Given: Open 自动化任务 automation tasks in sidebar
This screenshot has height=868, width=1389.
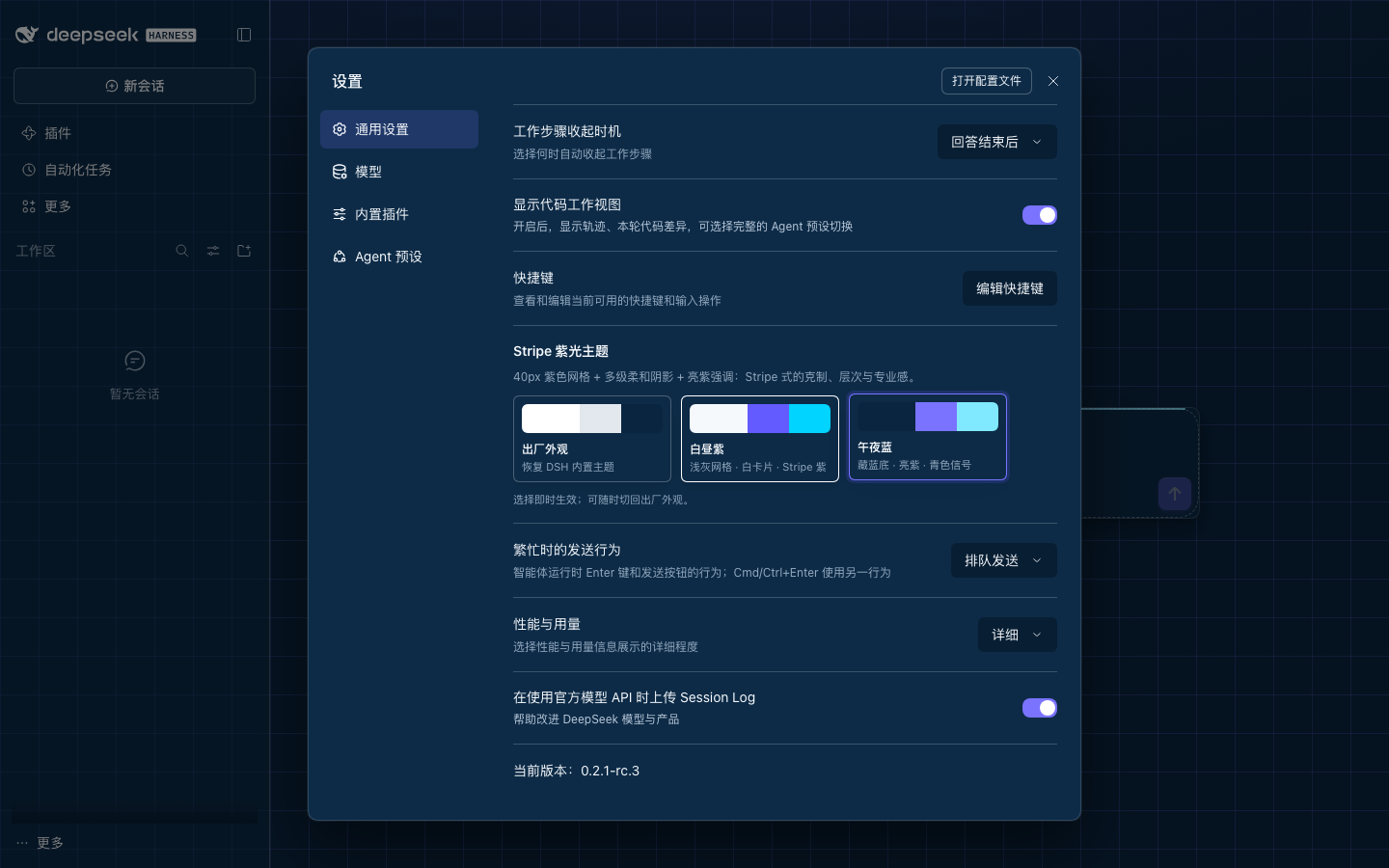Looking at the screenshot, I should [x=134, y=170].
